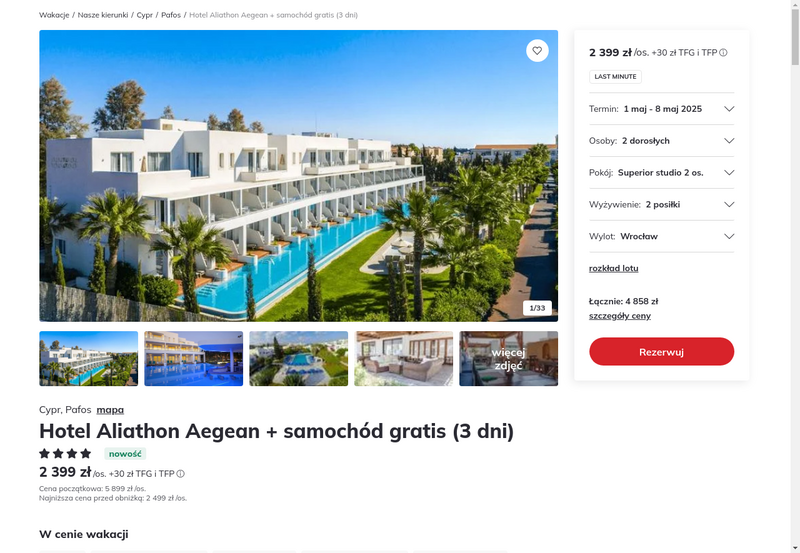
Task: Open the info icon next to the sidebar price
Action: point(723,53)
